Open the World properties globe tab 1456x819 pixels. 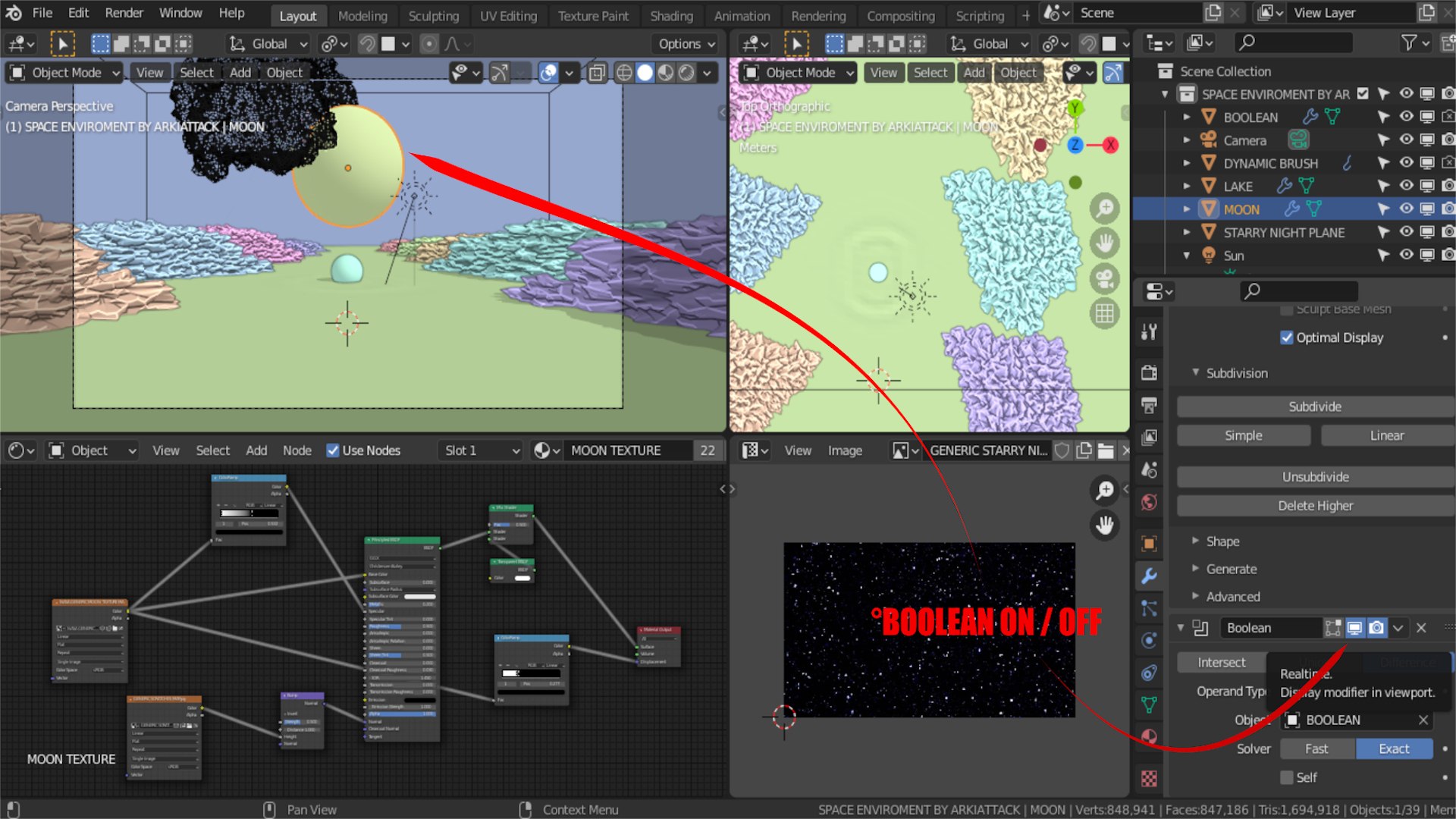tap(1150, 502)
